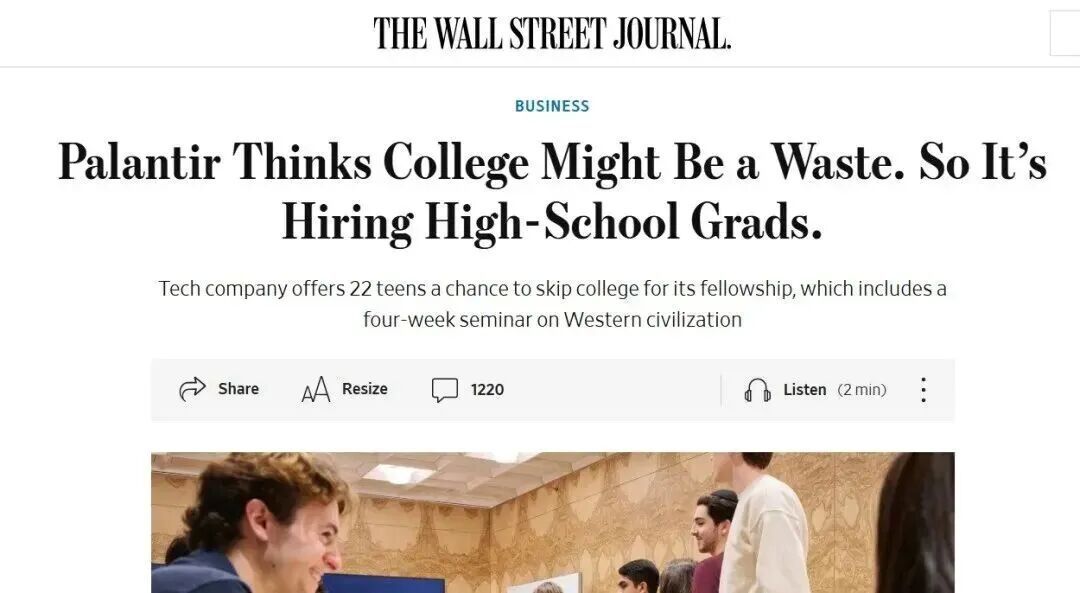Image resolution: width=1080 pixels, height=593 pixels.
Task: Click the Resize label
Action: tap(364, 389)
